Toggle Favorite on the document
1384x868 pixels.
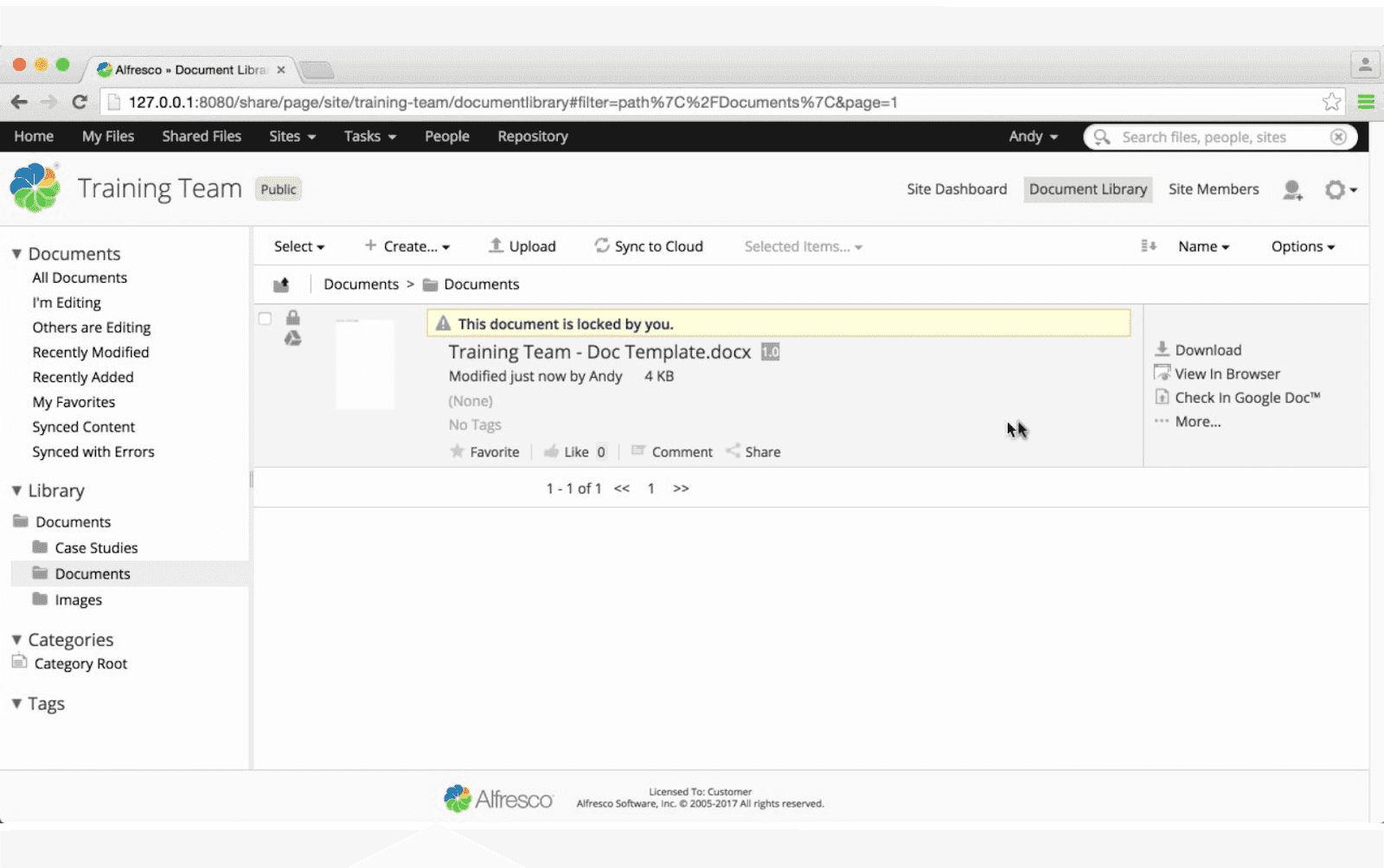[484, 451]
